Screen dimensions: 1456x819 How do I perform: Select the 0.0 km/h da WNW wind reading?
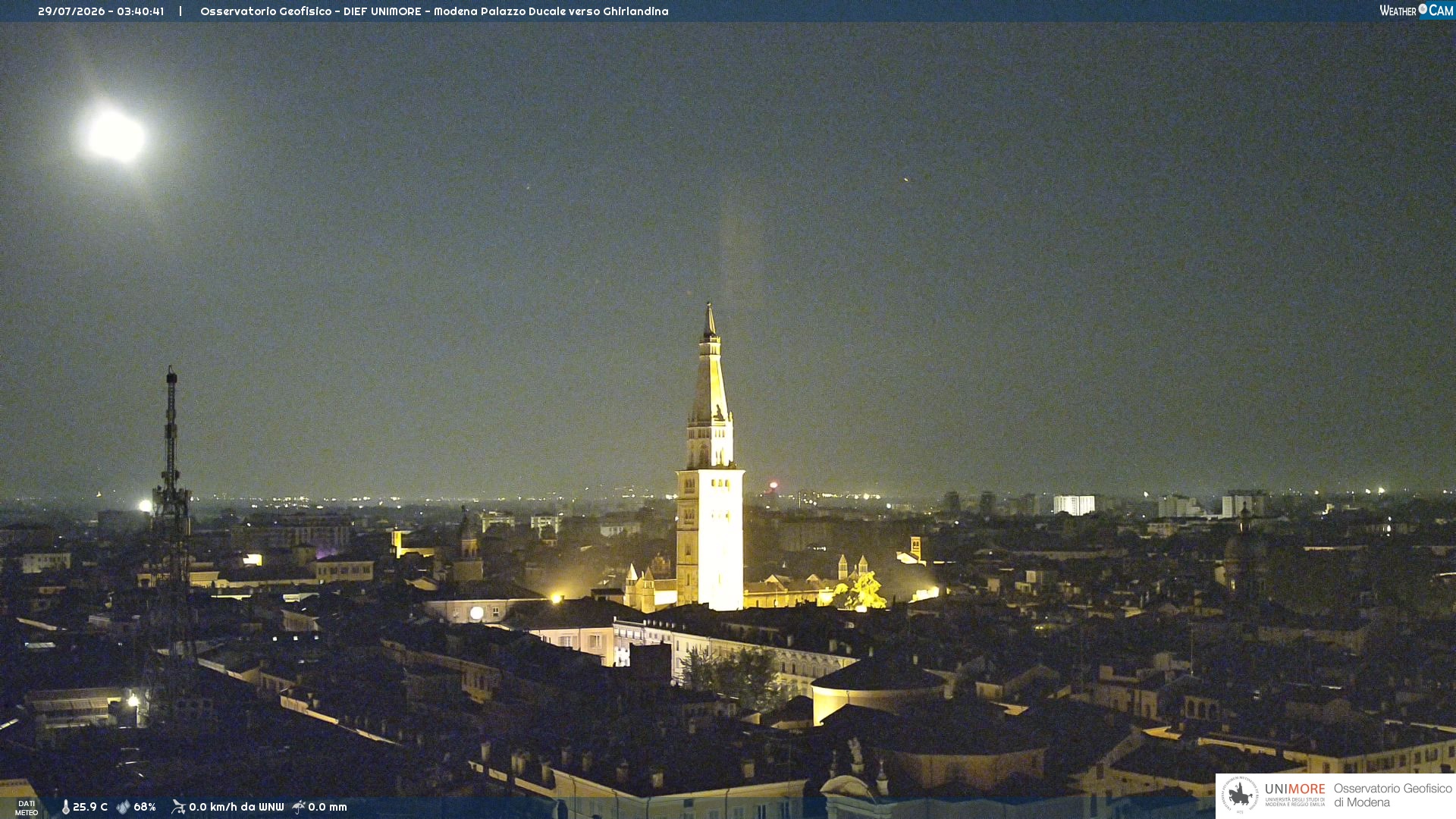point(237,808)
